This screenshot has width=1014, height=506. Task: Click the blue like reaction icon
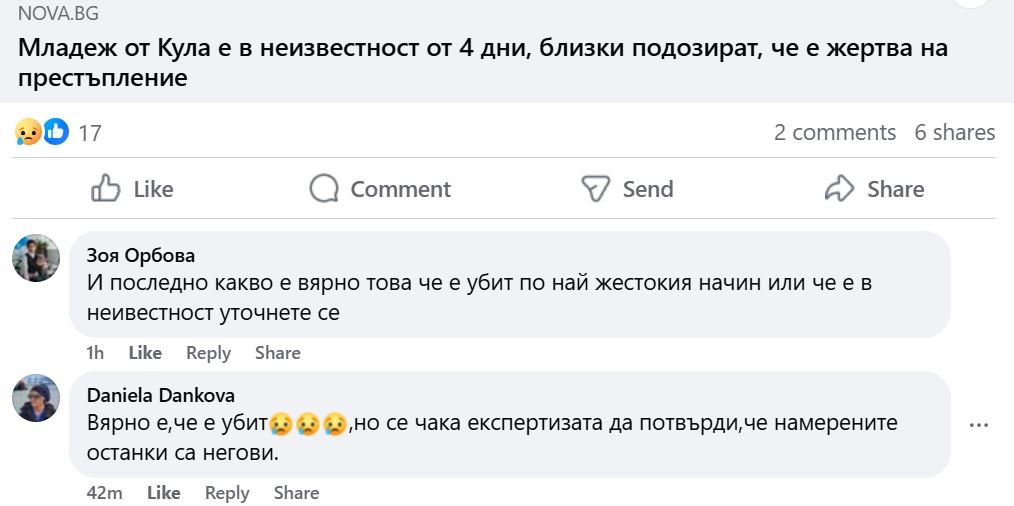pos(56,132)
